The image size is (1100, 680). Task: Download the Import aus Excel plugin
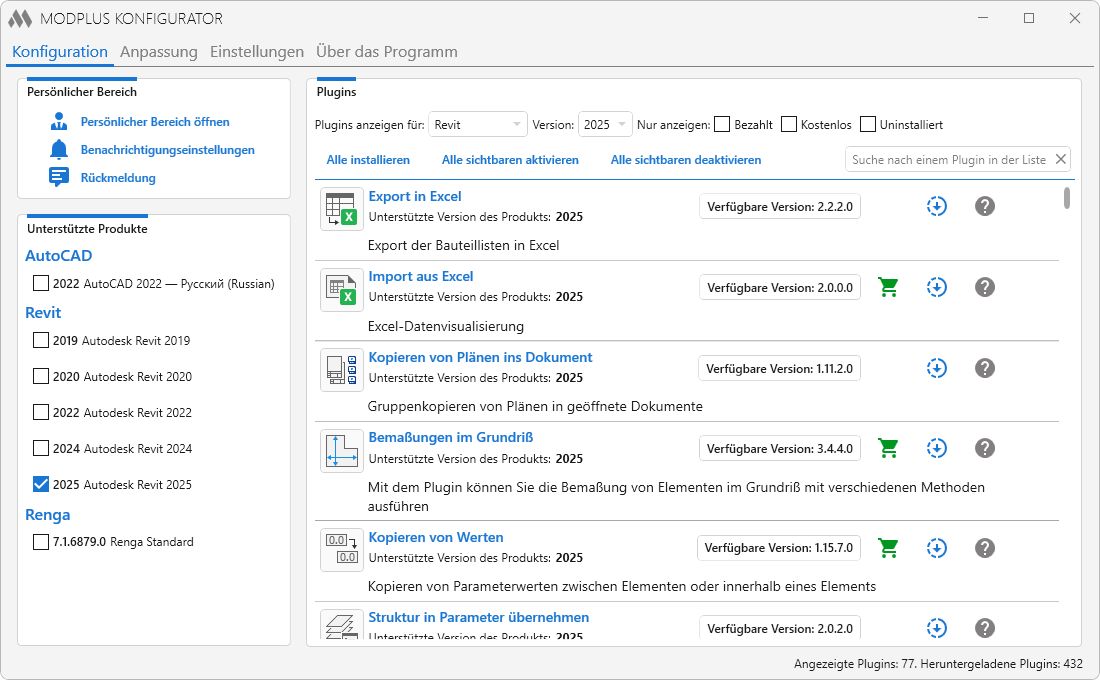click(937, 287)
